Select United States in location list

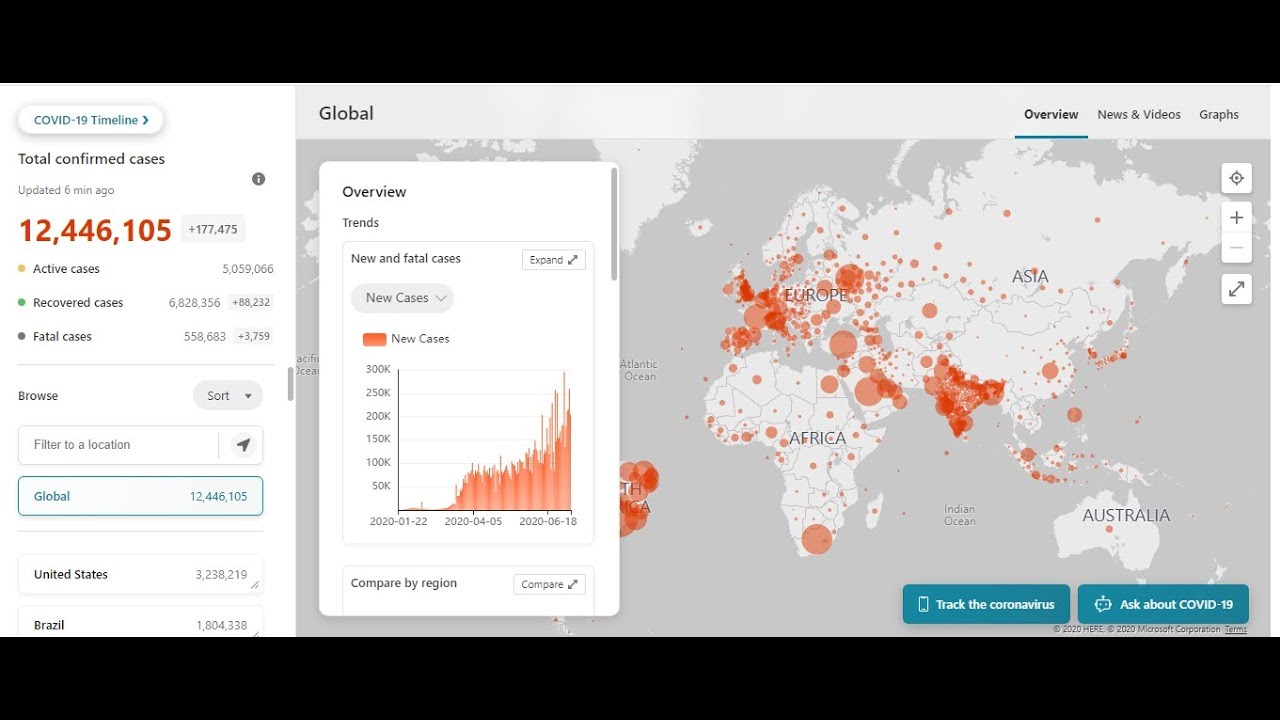pyautogui.click(x=140, y=574)
